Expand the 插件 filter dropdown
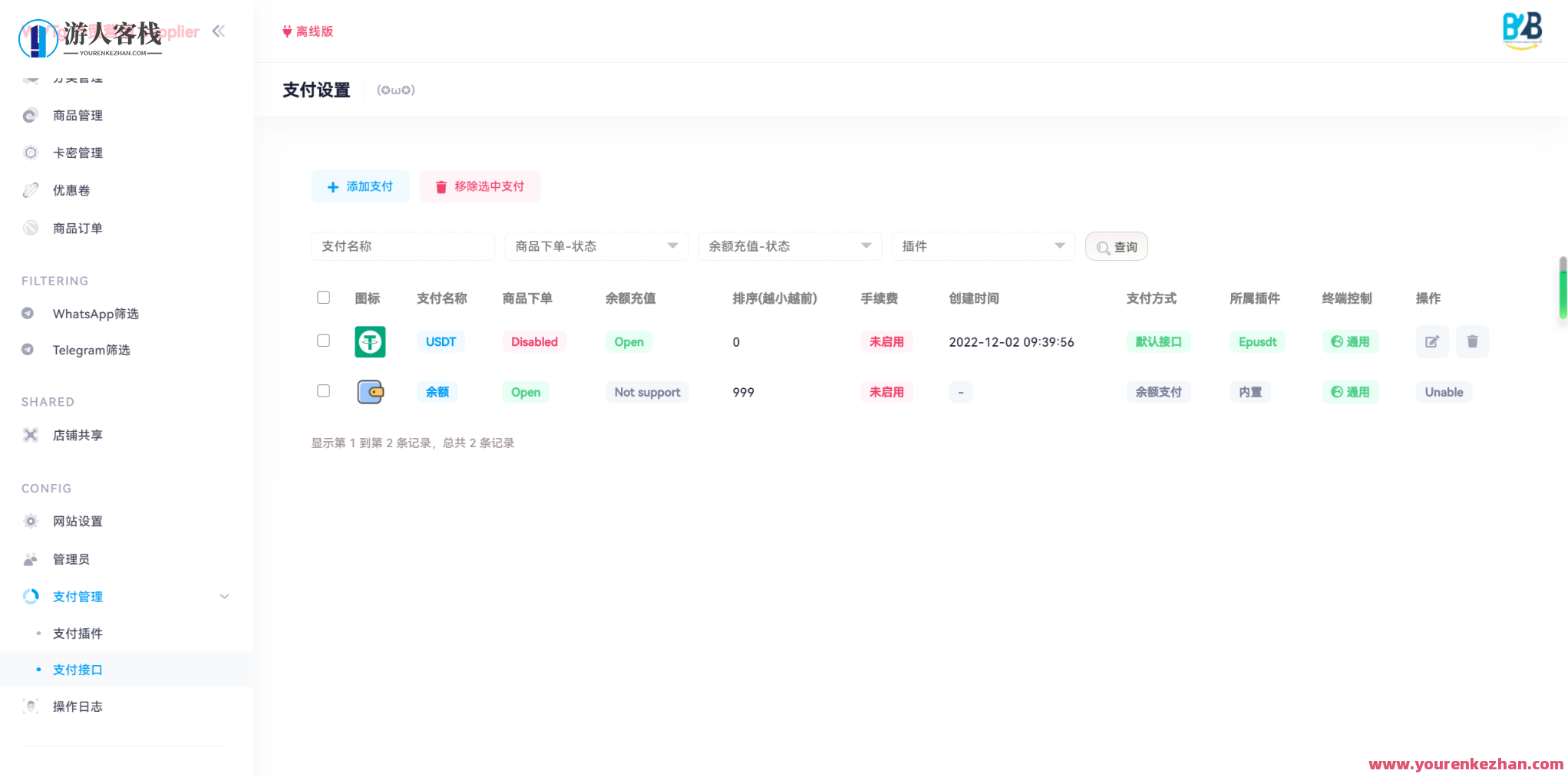Image resolution: width=1568 pixels, height=777 pixels. click(983, 246)
